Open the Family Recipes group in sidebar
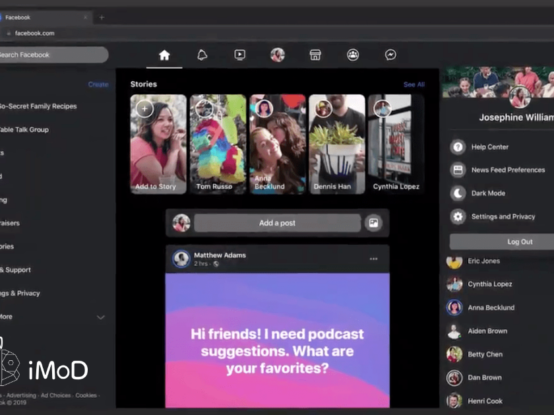The image size is (554, 415). click(38, 106)
